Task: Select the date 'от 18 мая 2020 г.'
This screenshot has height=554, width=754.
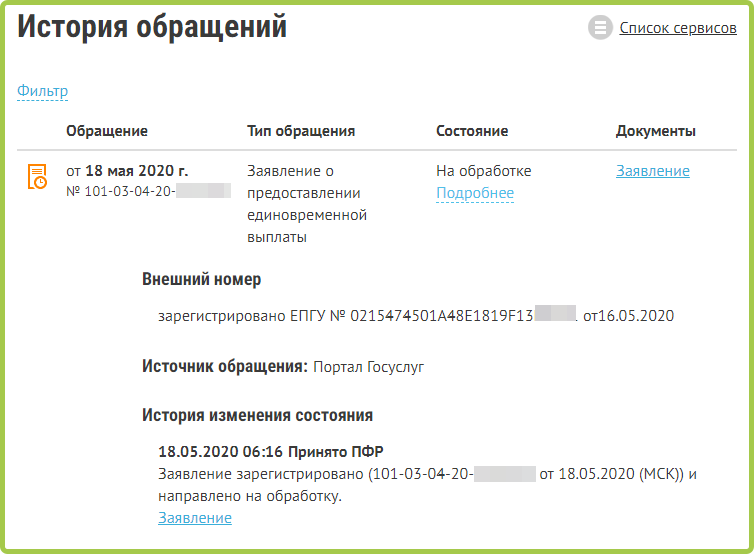Action: click(x=127, y=171)
